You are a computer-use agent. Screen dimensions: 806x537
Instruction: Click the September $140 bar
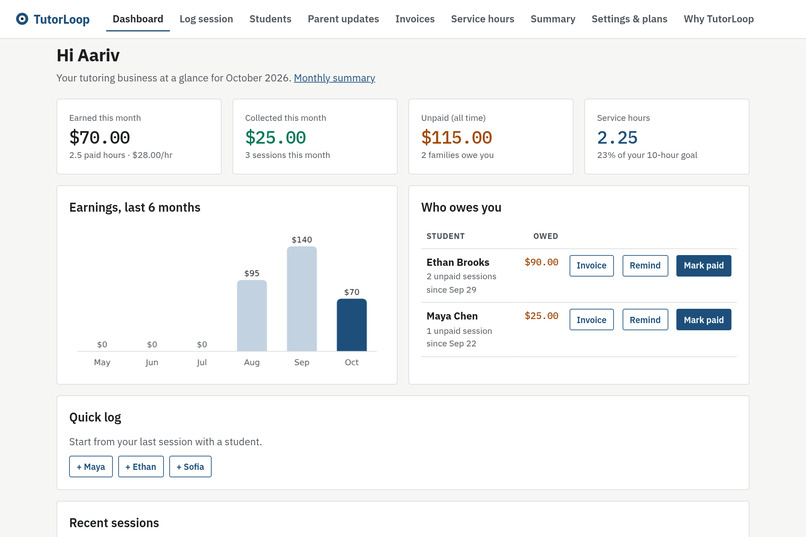302,299
